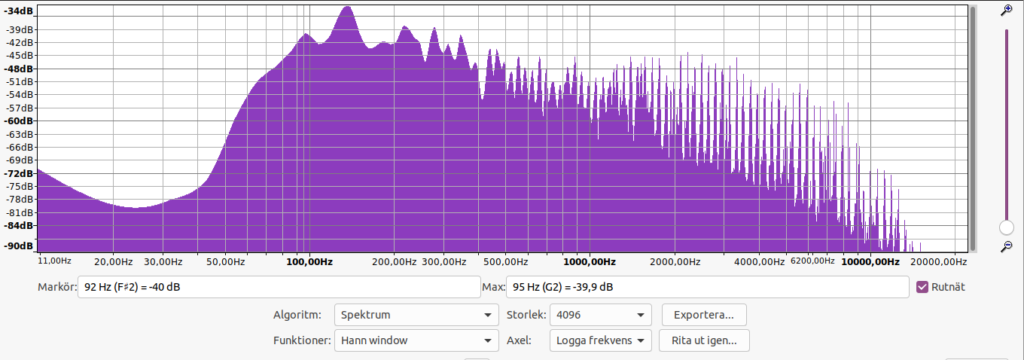
Task: Open the Algoritm dropdown showing Spektrum
Action: click(x=415, y=315)
